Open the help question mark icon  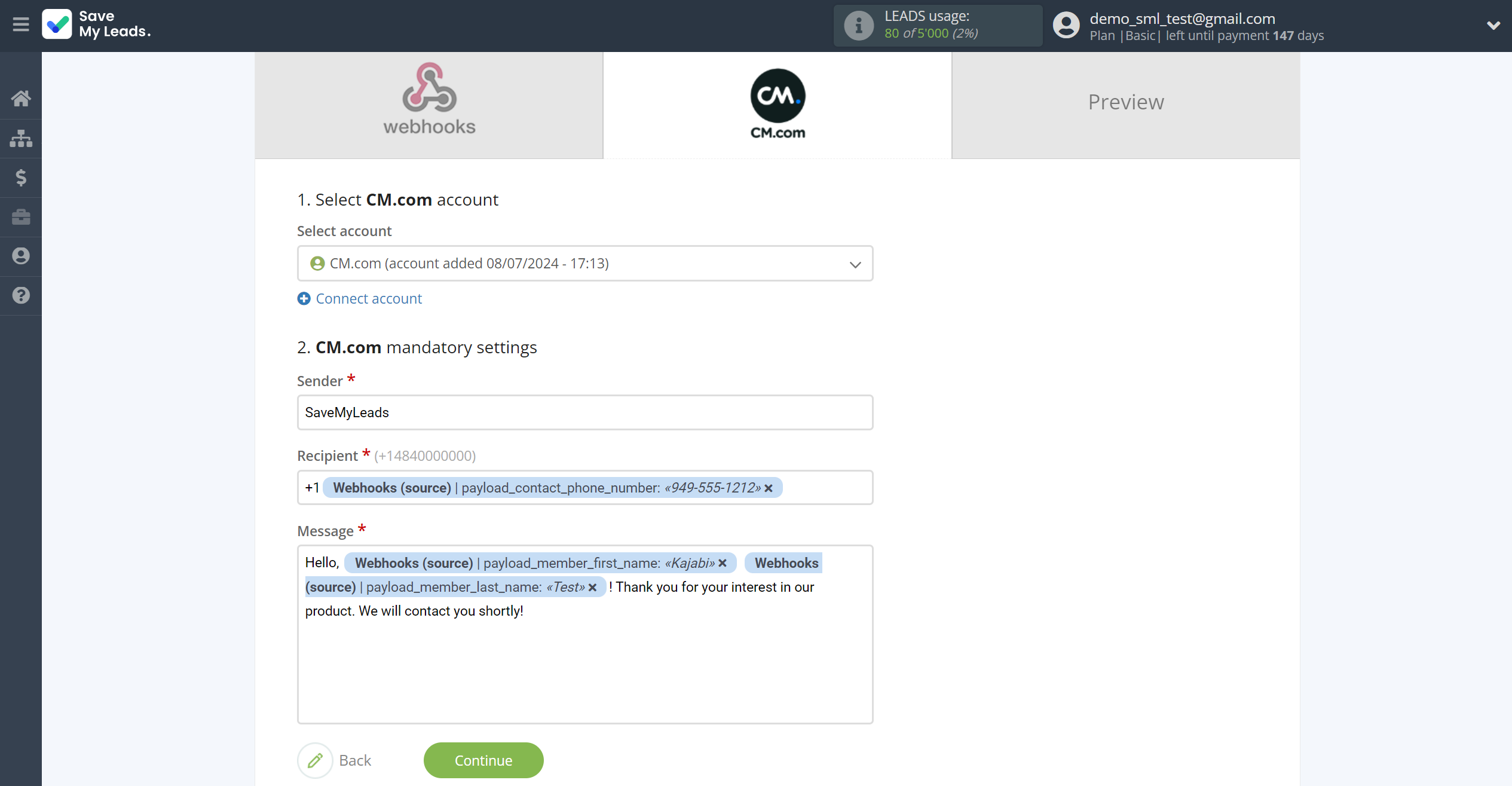tap(21, 295)
